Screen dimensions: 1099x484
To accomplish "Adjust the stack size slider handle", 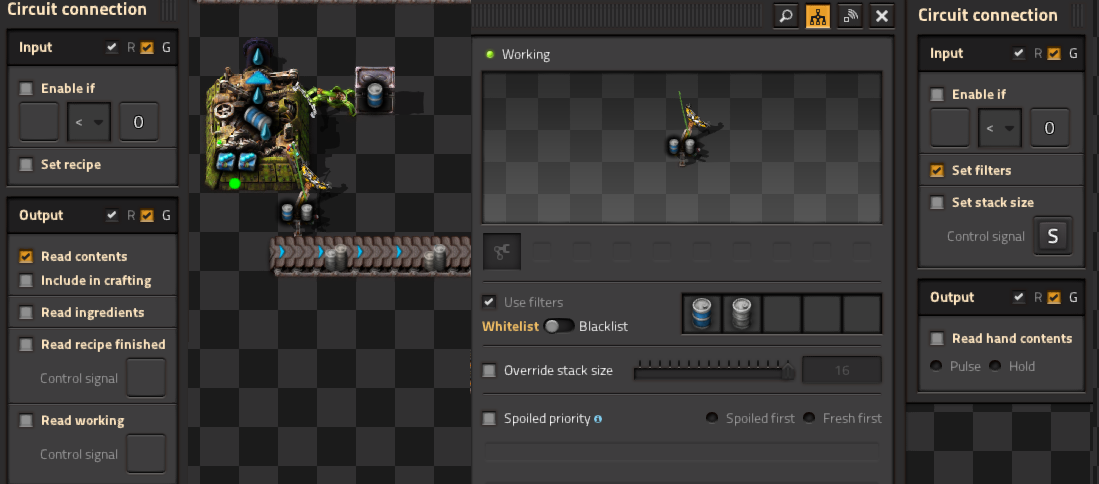I will click(x=788, y=371).
